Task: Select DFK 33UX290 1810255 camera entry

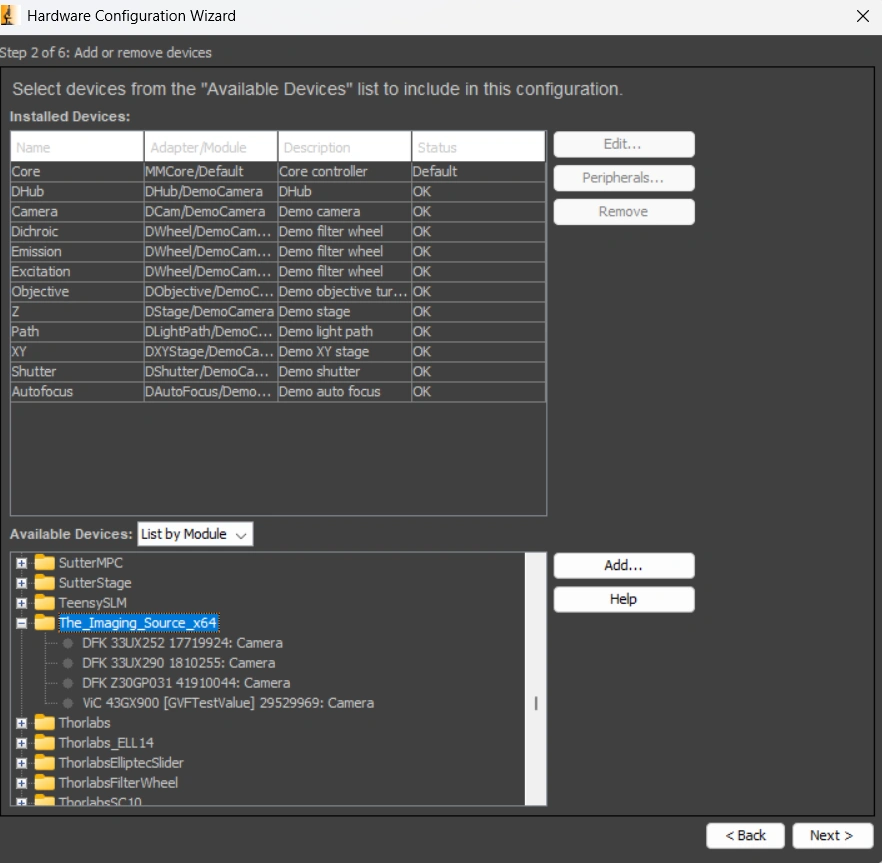Action: (x=178, y=663)
